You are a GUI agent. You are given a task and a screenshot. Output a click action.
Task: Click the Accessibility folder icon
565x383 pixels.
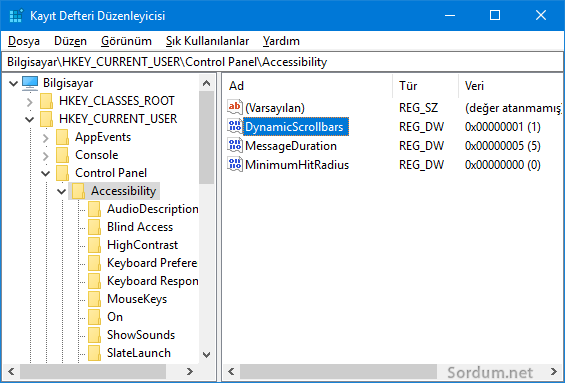[x=78, y=191]
